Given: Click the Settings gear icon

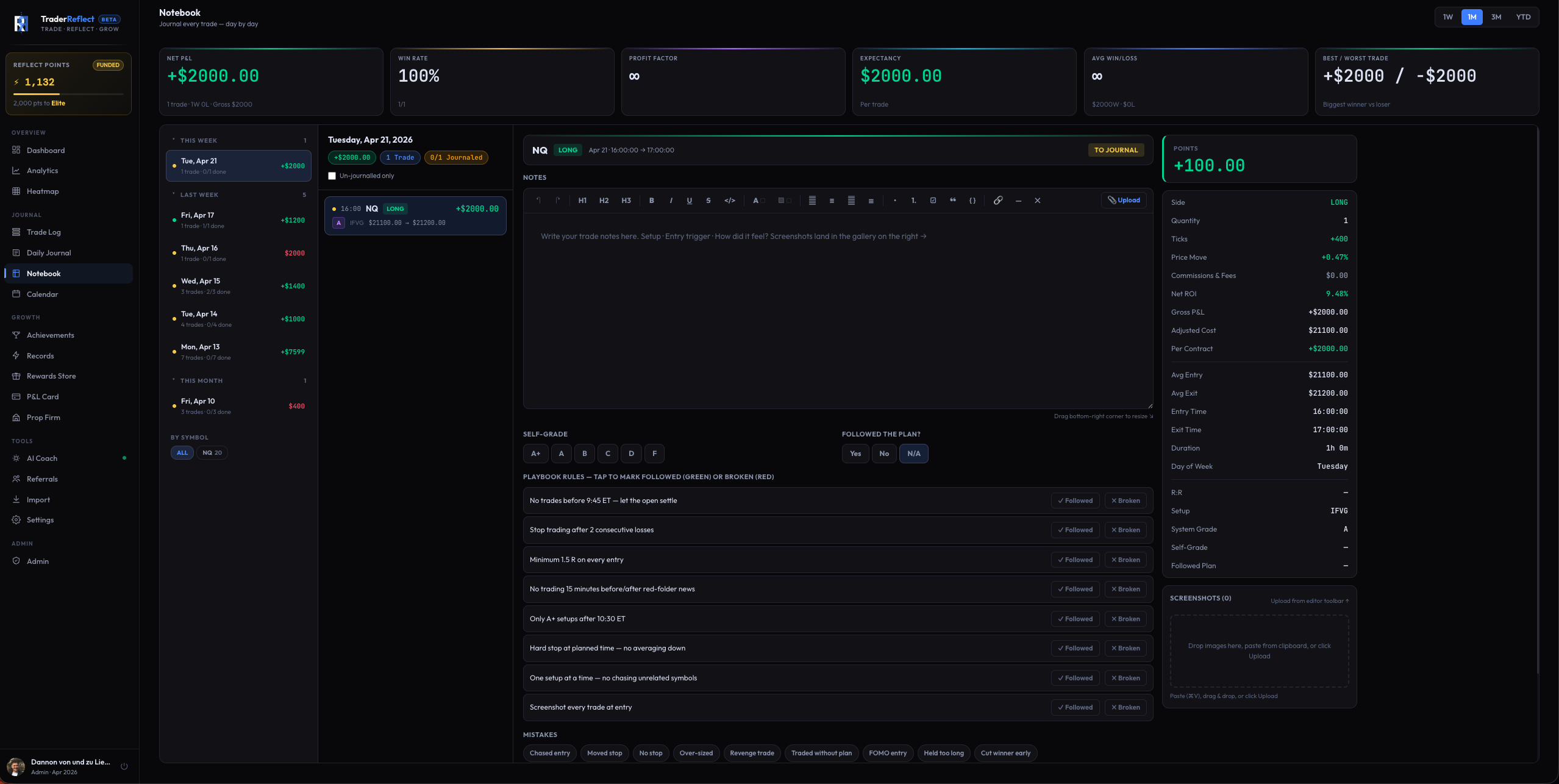Looking at the screenshot, I should (x=16, y=520).
